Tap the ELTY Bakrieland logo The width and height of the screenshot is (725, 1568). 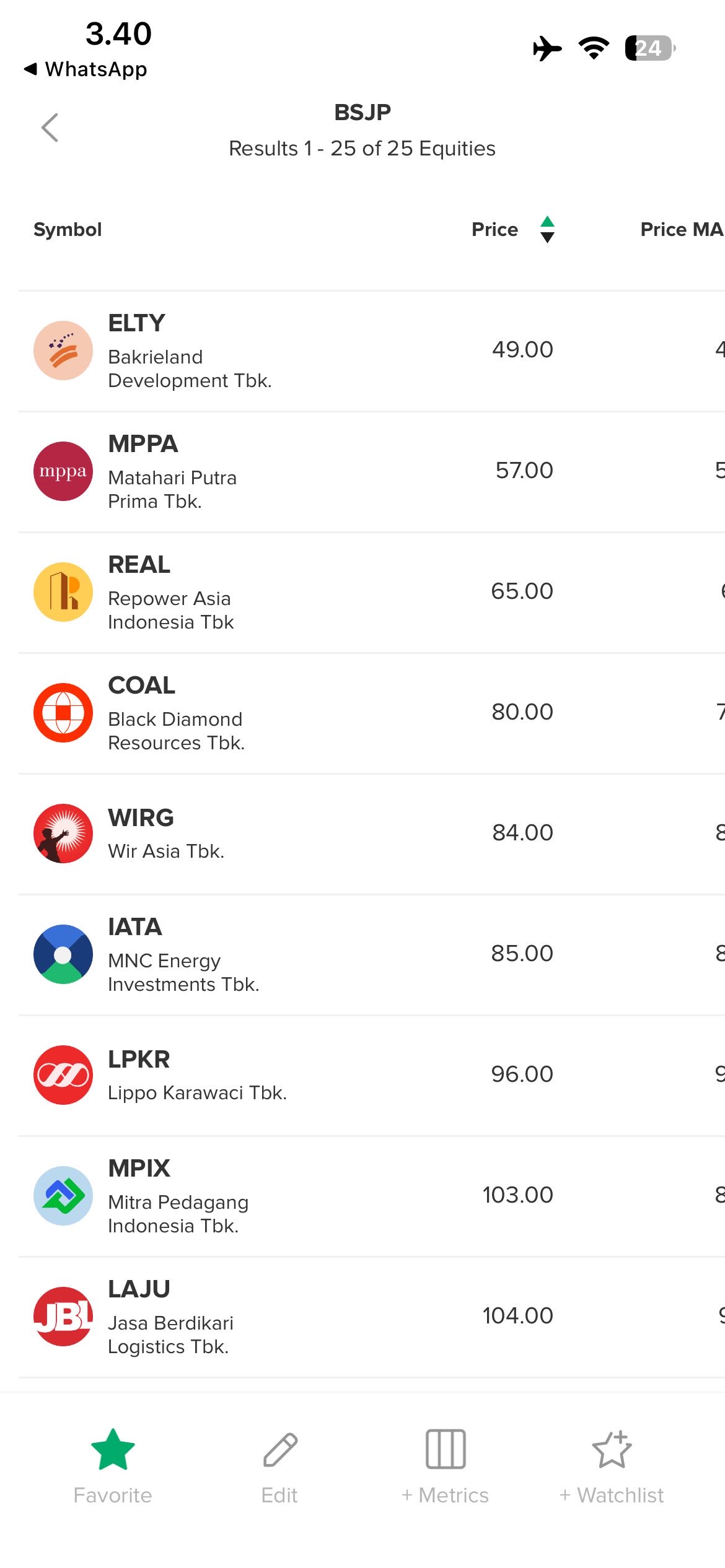[x=63, y=351]
